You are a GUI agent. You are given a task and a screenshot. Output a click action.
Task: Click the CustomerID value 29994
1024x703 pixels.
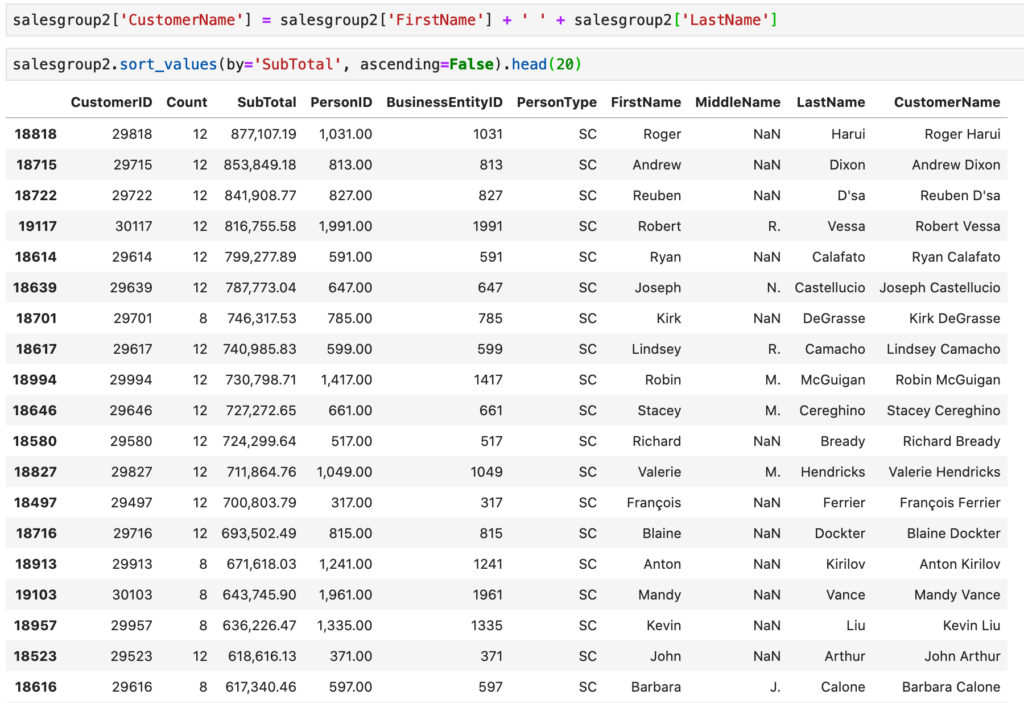tap(131, 380)
